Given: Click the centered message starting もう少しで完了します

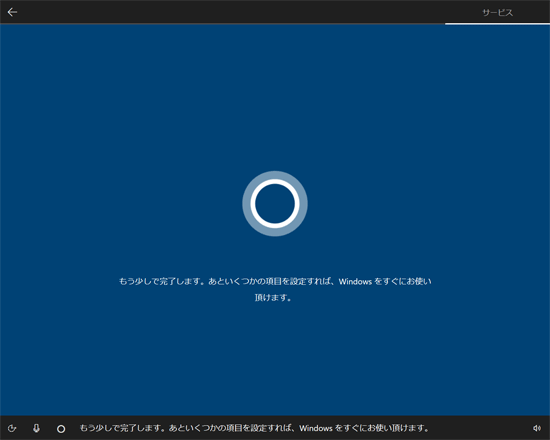Looking at the screenshot, I should point(275,289).
